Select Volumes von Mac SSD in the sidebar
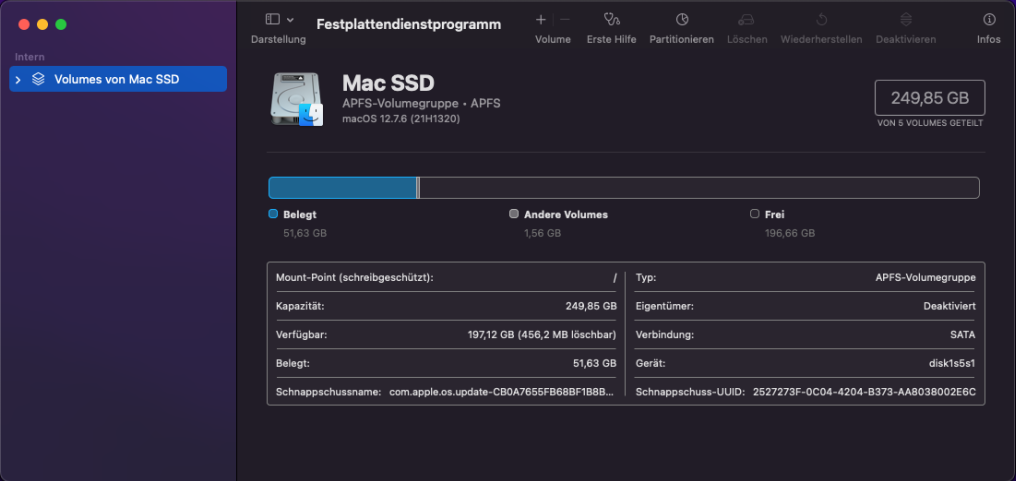 pos(118,79)
